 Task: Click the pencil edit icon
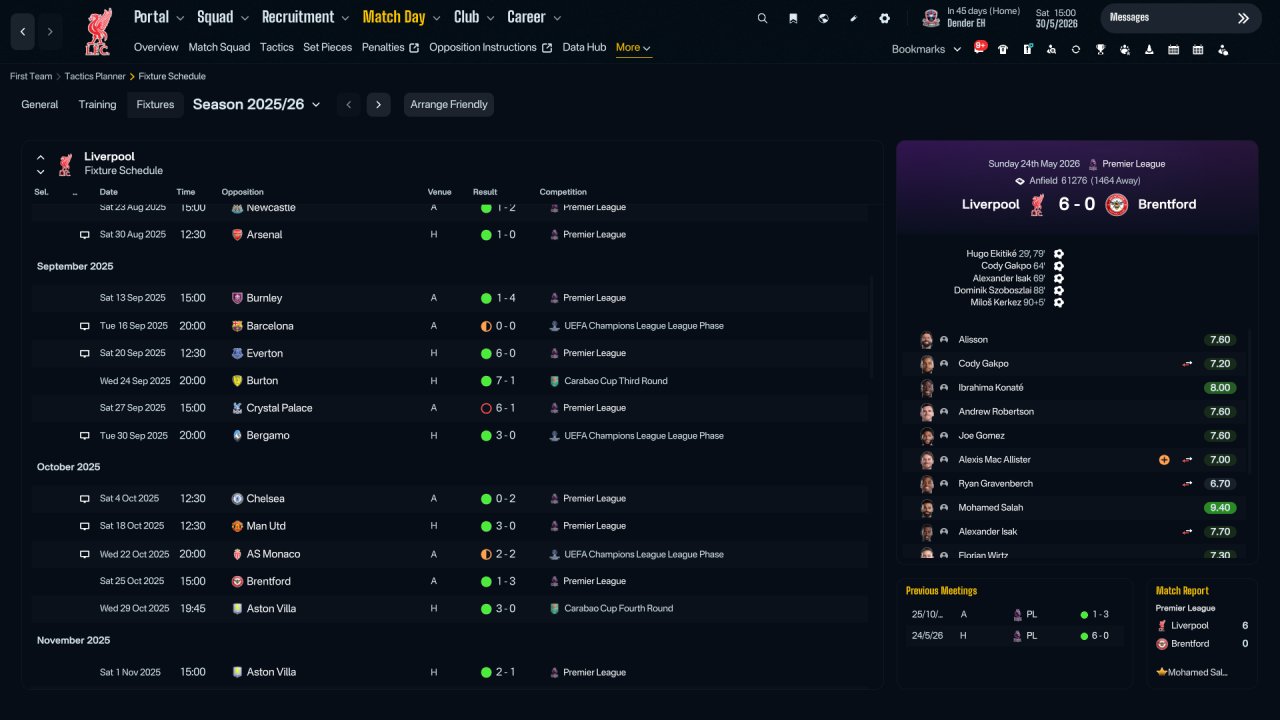tap(854, 18)
